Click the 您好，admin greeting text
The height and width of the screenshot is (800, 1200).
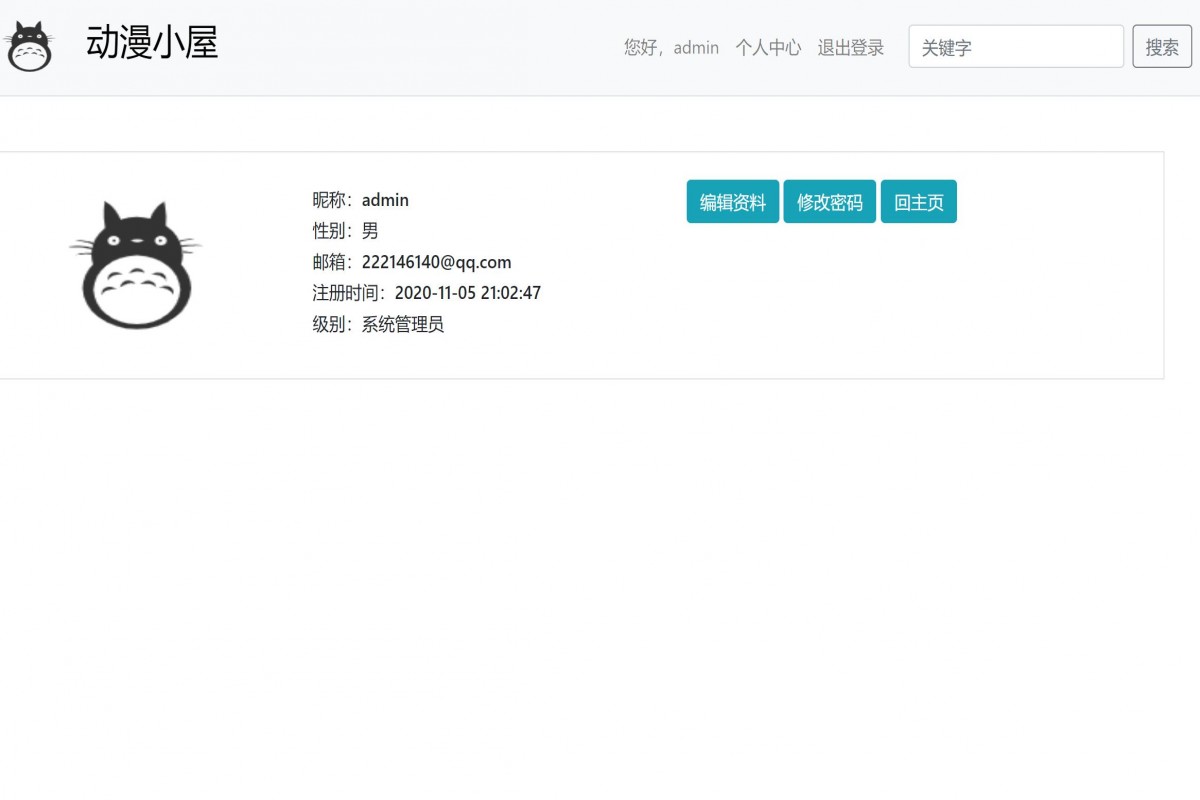tap(671, 47)
